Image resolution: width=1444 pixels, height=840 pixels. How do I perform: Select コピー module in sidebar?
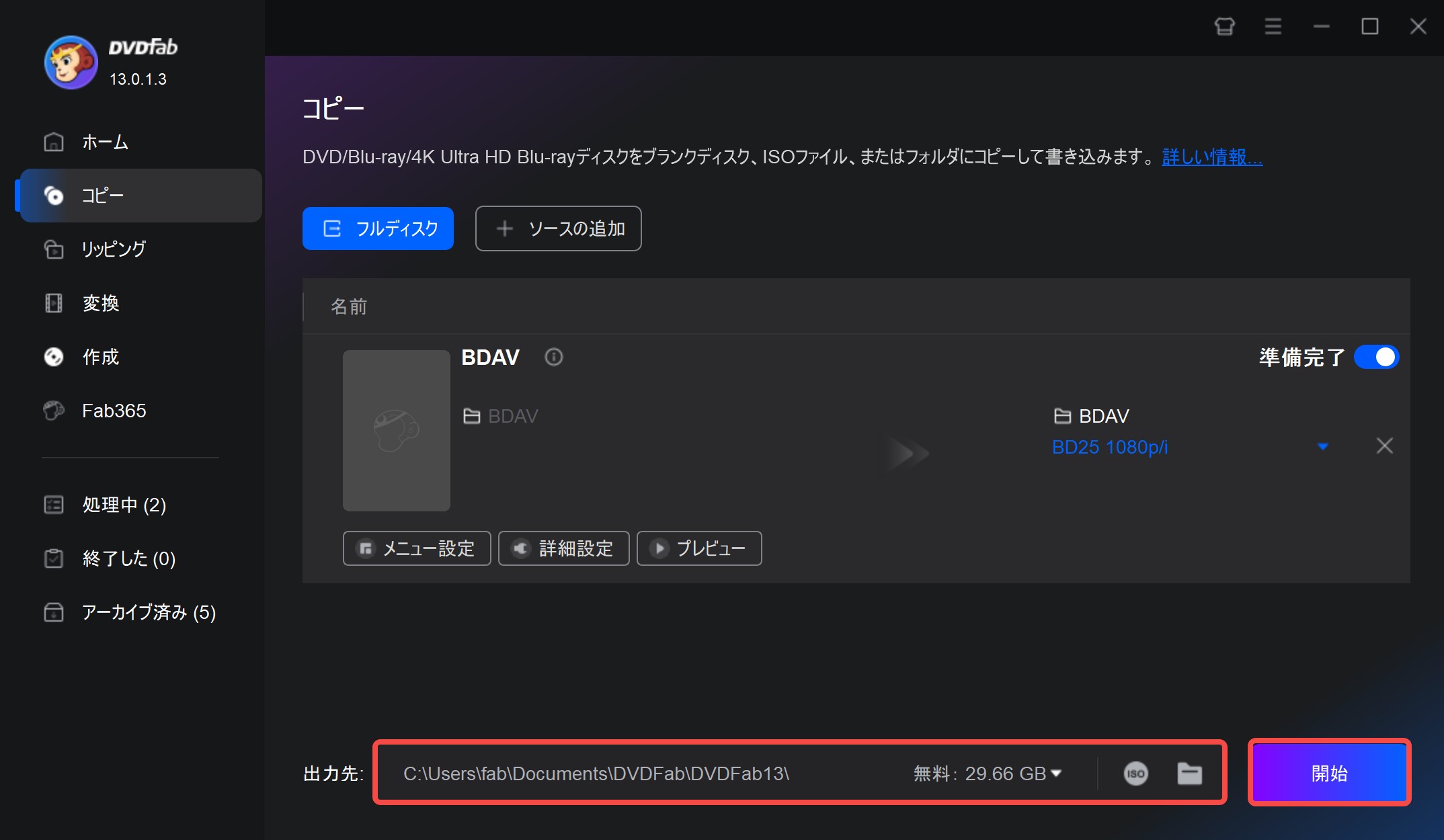click(141, 196)
